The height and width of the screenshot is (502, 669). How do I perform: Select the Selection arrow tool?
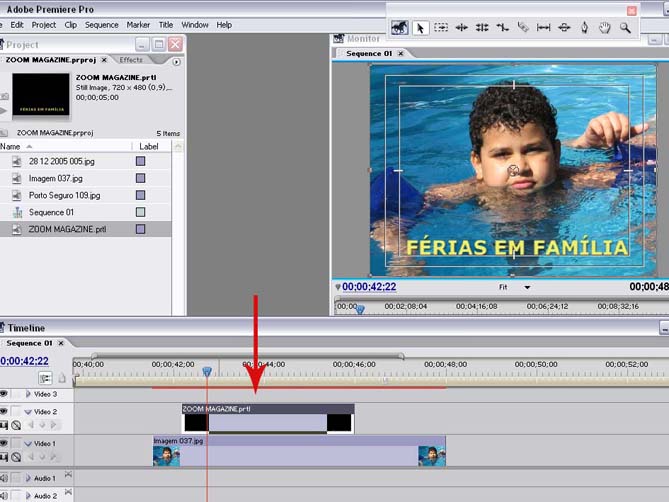pos(420,28)
